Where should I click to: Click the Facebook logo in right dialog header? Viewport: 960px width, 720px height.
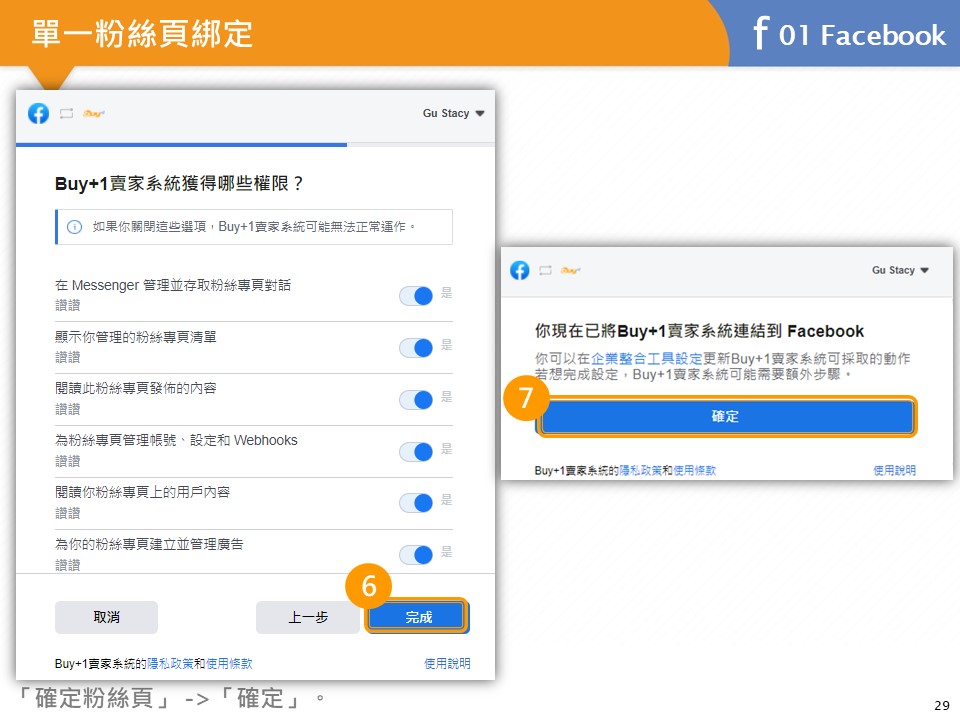(x=520, y=270)
